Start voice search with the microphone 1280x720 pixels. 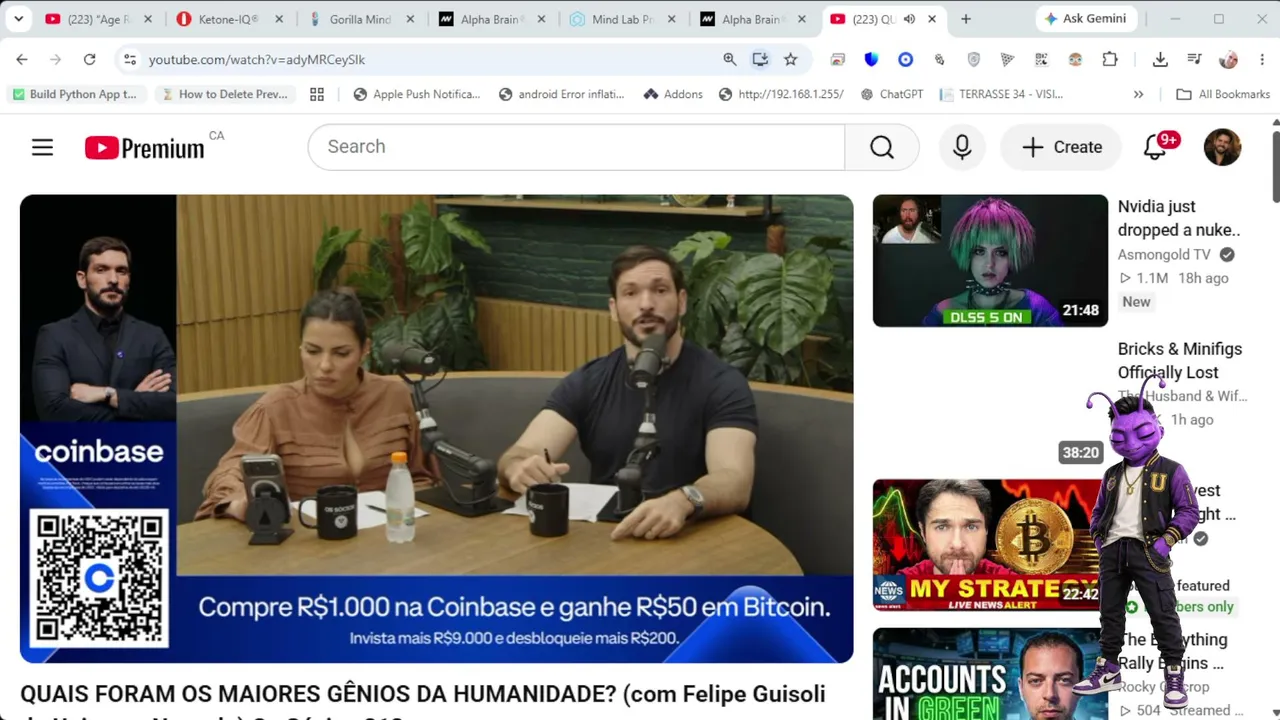click(x=962, y=147)
